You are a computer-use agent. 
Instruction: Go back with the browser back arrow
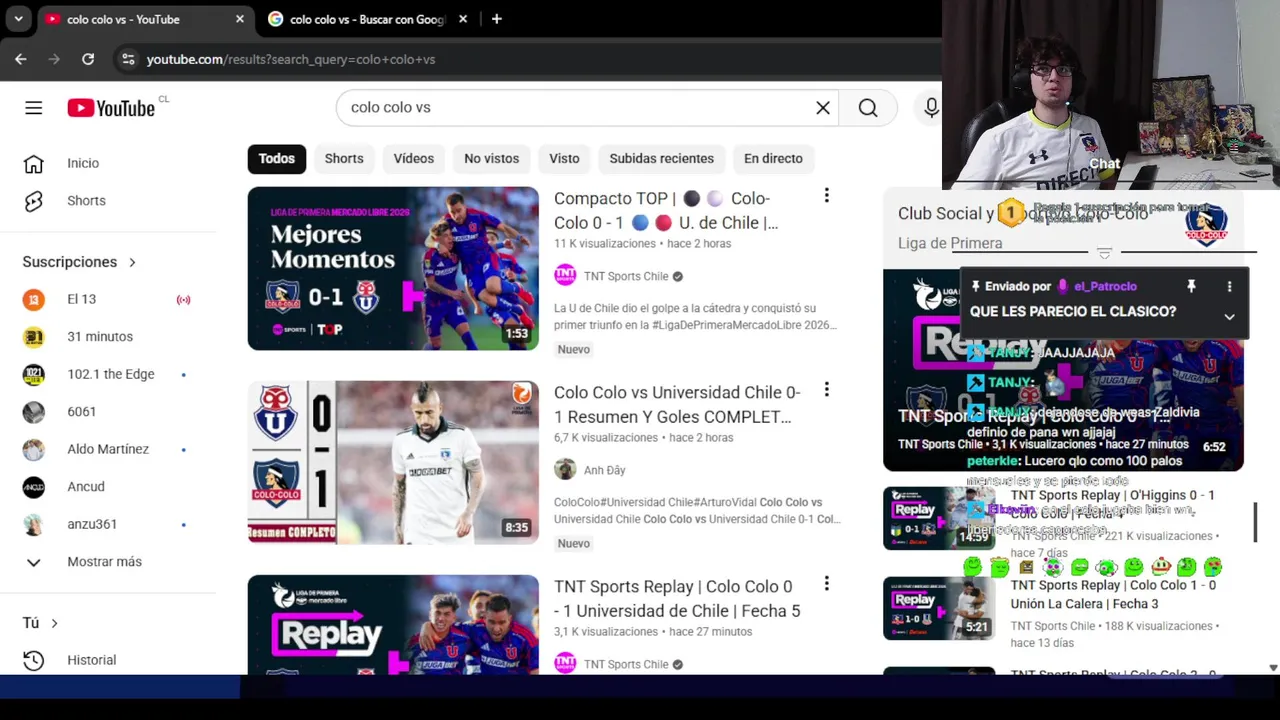(21, 59)
